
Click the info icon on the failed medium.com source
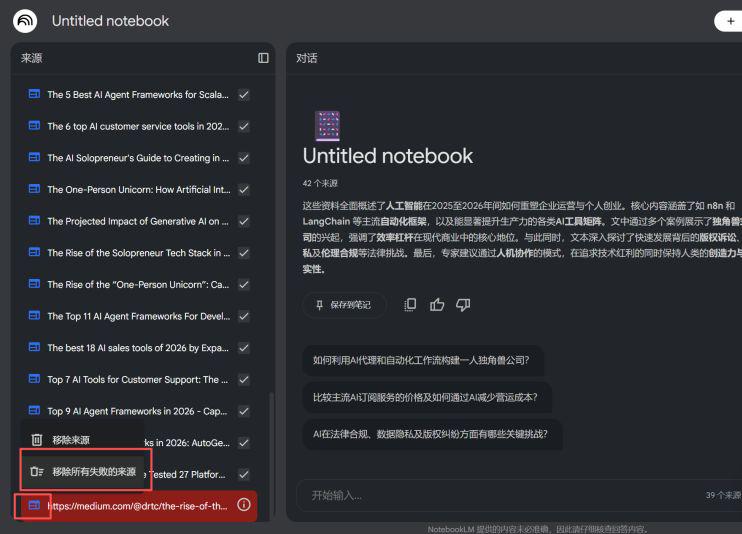tap(244, 505)
